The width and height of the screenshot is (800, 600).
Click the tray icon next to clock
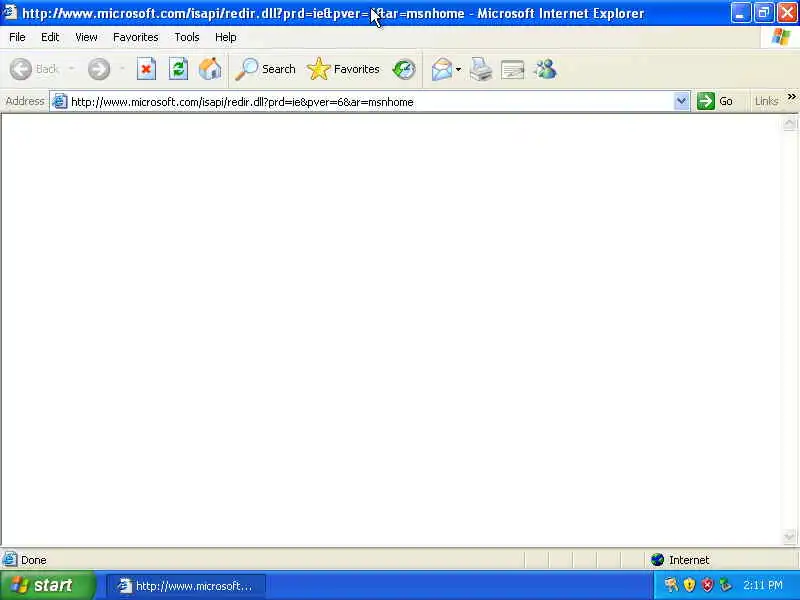tap(725, 585)
